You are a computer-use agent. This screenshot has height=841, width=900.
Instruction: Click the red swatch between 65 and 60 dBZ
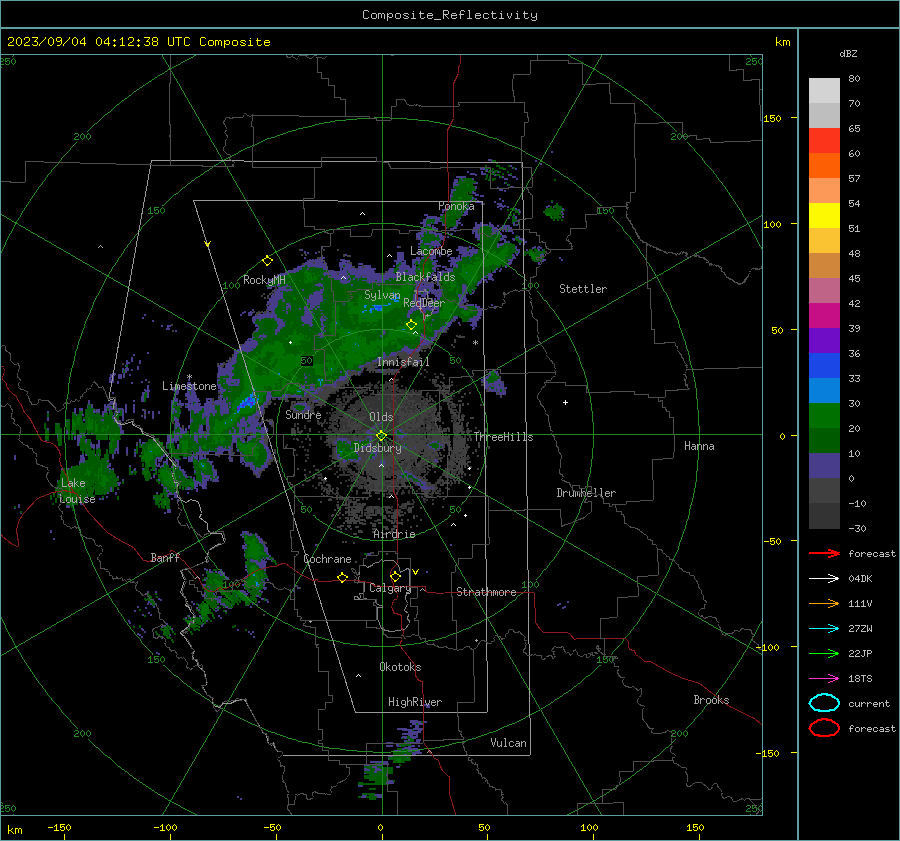point(824,141)
